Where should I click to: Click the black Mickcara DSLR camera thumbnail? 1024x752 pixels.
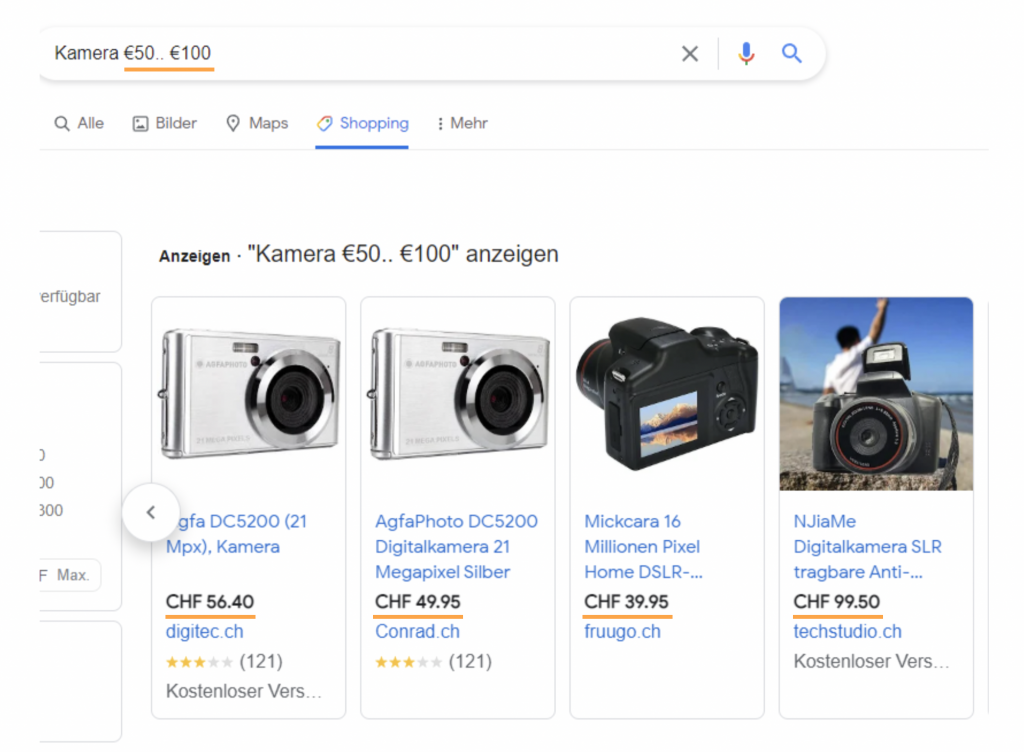tap(667, 394)
